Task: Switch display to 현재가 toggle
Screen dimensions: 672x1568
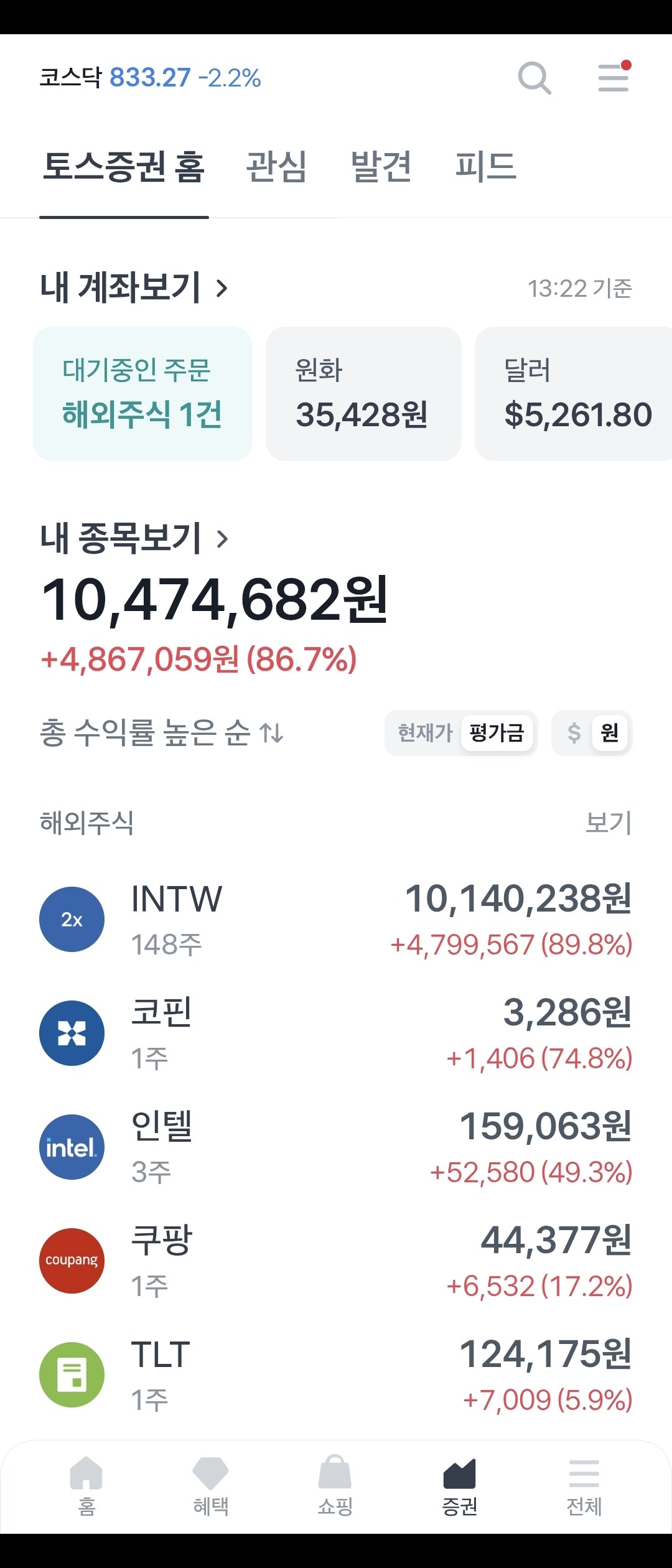Action: pyautogui.click(x=425, y=732)
